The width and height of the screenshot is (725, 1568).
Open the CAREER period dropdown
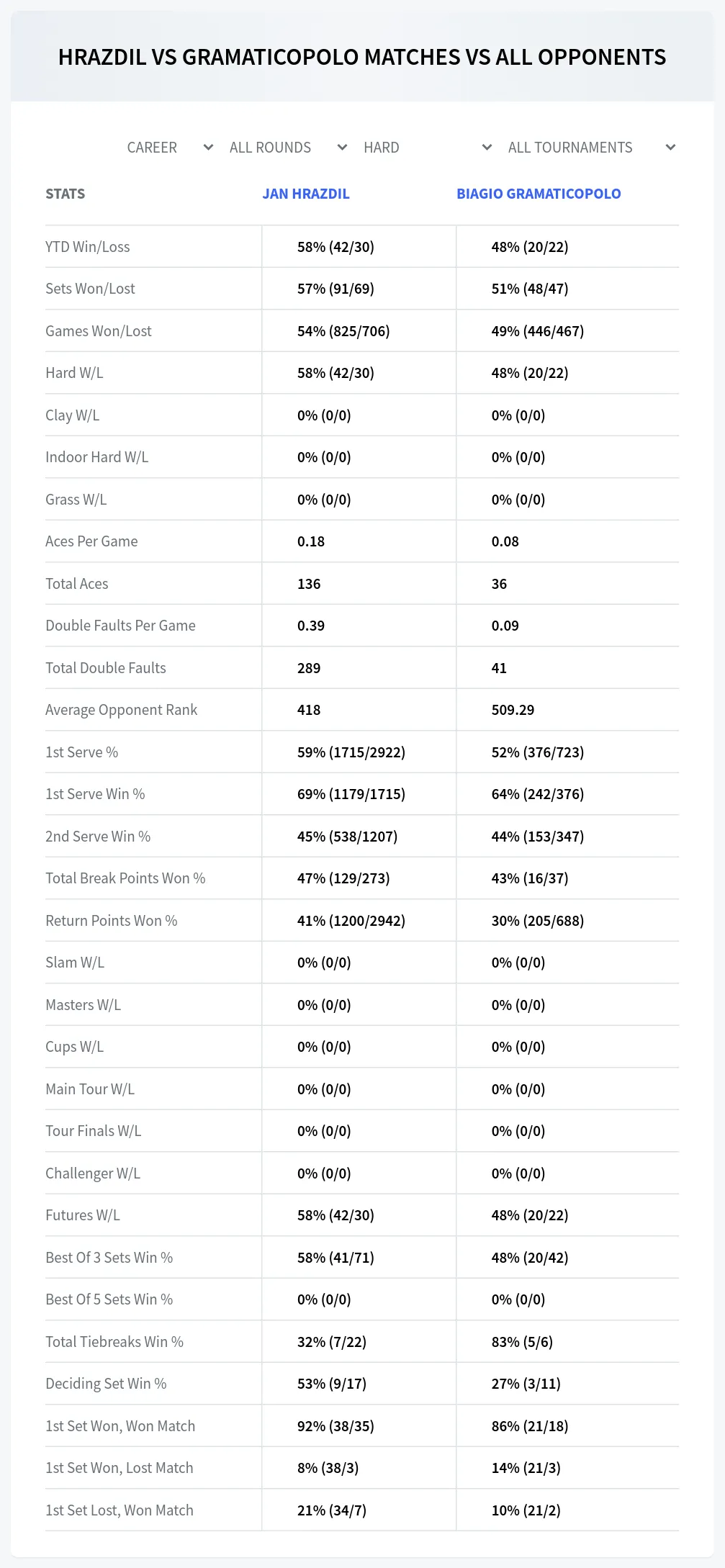pos(170,148)
